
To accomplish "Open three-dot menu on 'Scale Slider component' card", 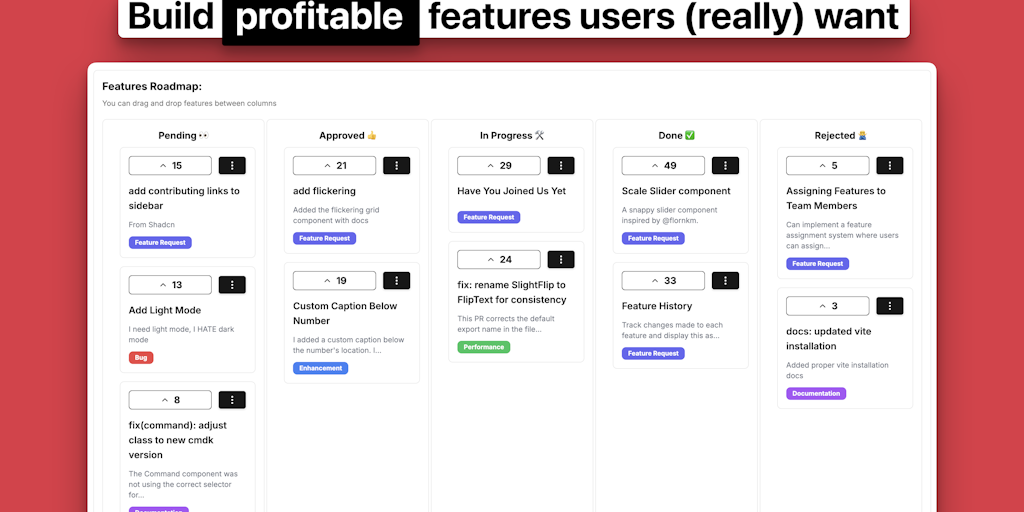I will coord(725,166).
